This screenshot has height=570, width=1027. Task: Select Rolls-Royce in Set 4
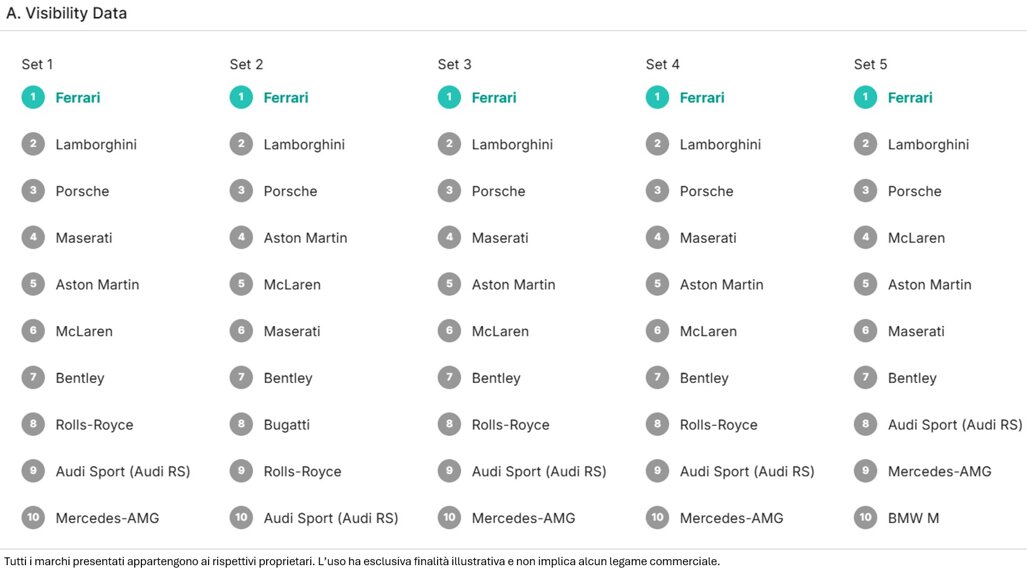click(718, 425)
